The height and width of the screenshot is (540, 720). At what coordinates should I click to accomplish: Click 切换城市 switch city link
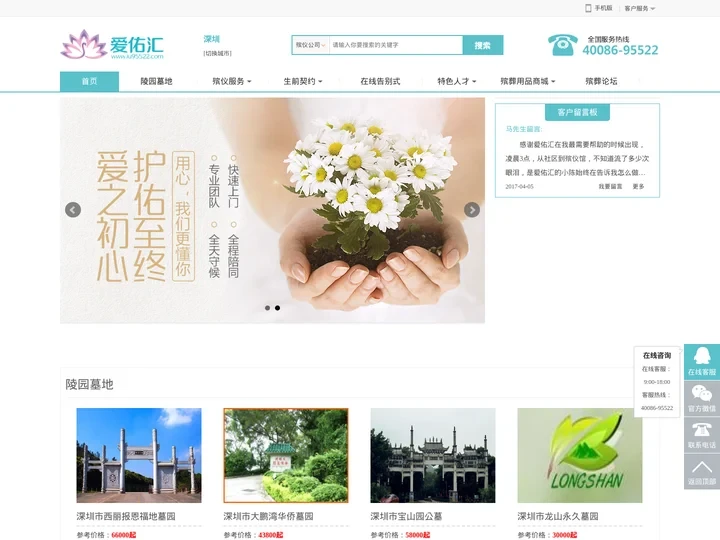218,53
